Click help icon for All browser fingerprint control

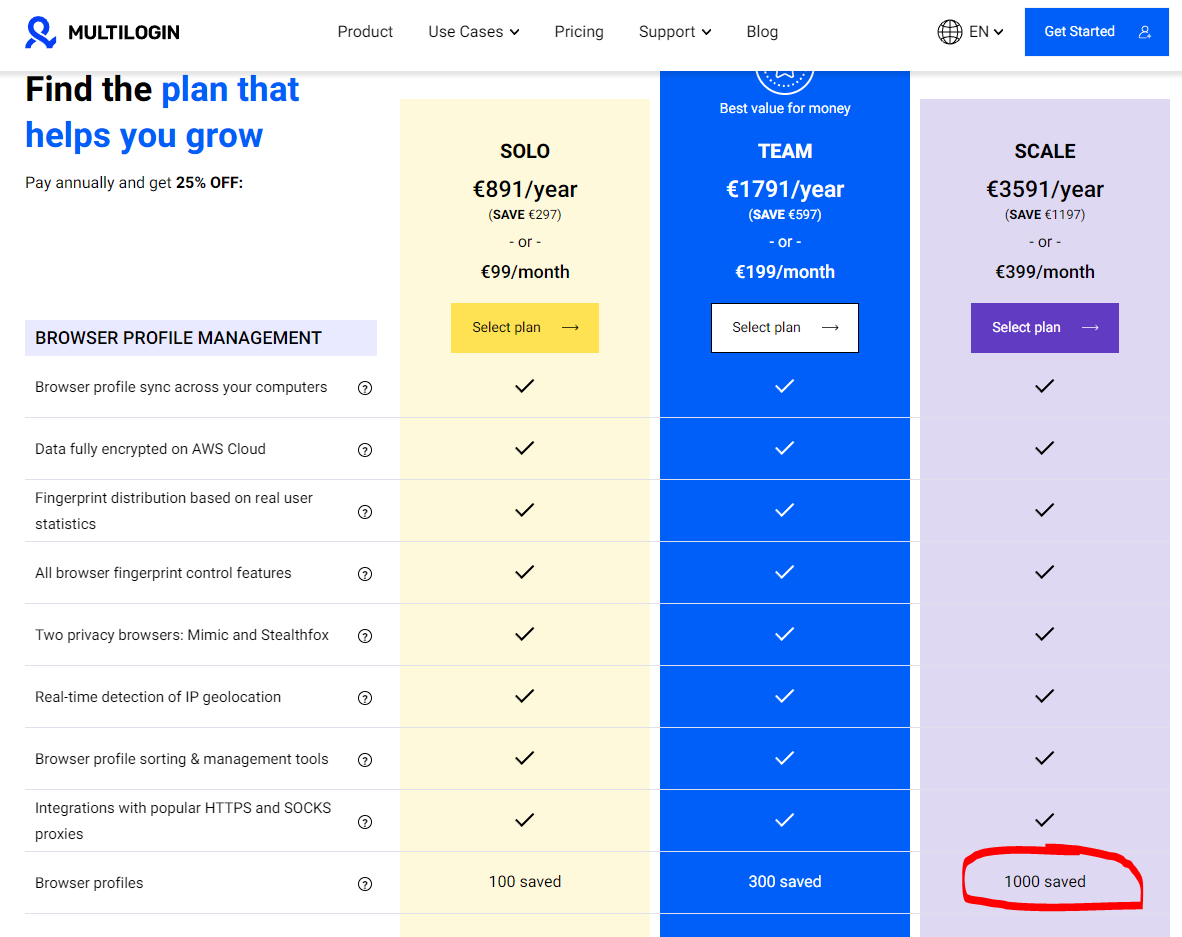[x=365, y=574]
